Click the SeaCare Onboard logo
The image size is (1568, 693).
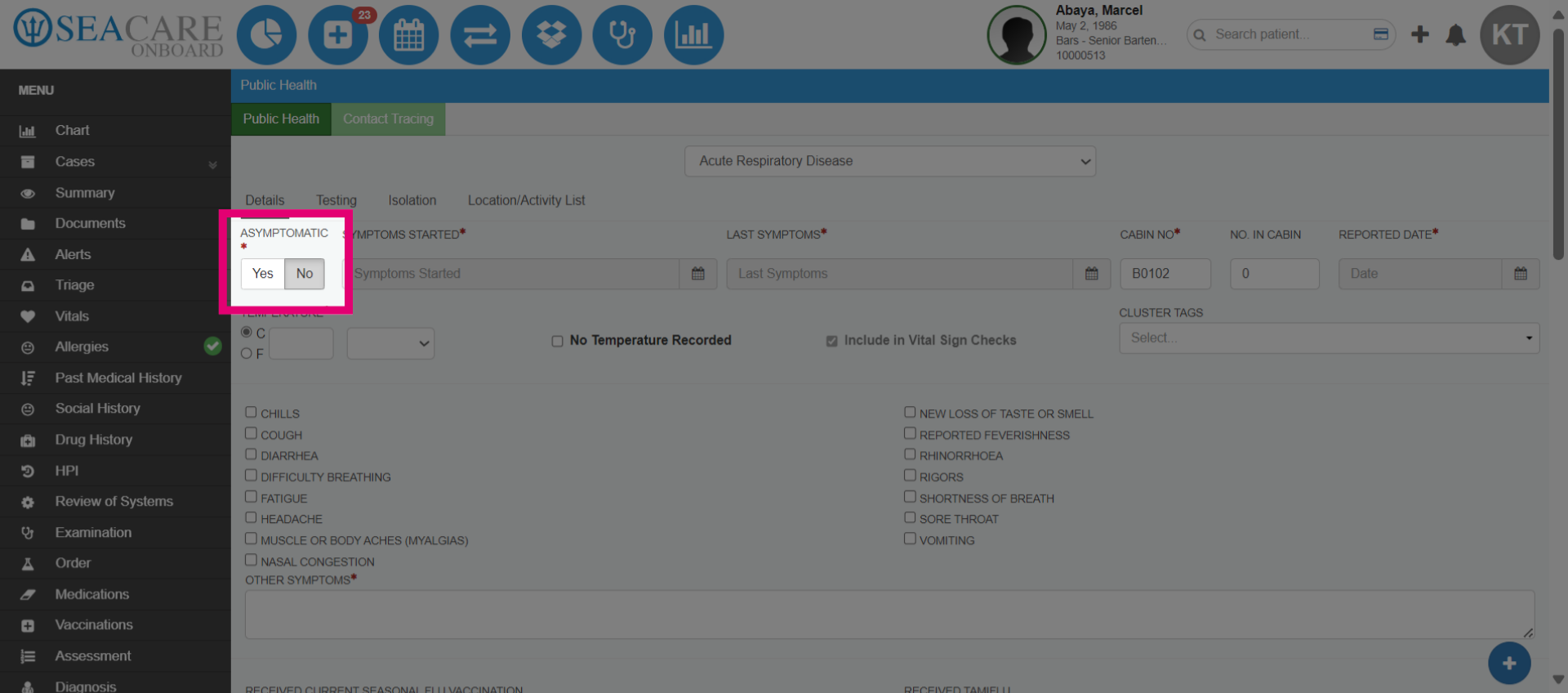118,34
